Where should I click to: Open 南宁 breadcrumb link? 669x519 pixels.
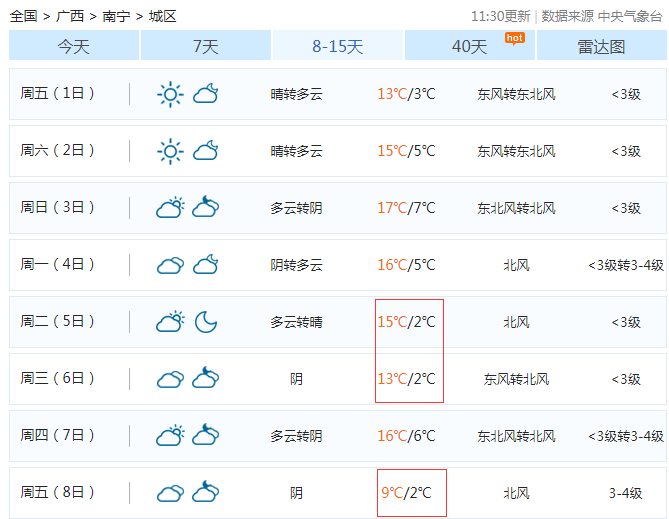click(116, 16)
